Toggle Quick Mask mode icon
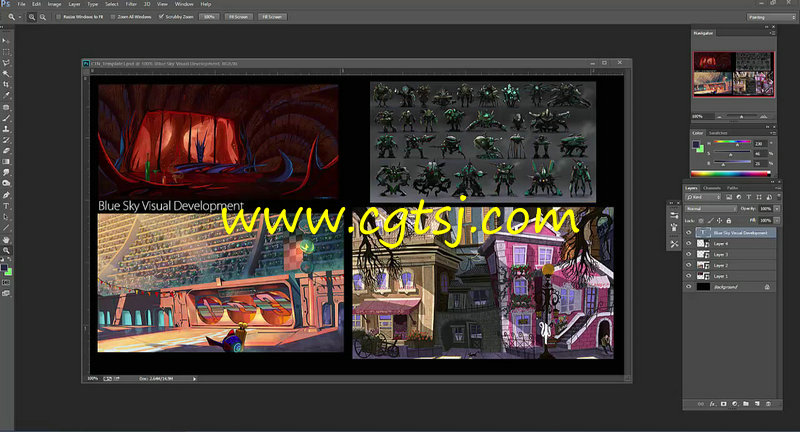The width and height of the screenshot is (800, 432). [x=6, y=282]
